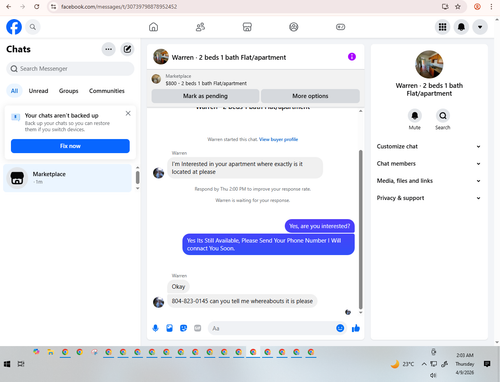This screenshot has width=500, height=382.
Task: Click Warren's avatar beside phone number message
Action: (158, 302)
